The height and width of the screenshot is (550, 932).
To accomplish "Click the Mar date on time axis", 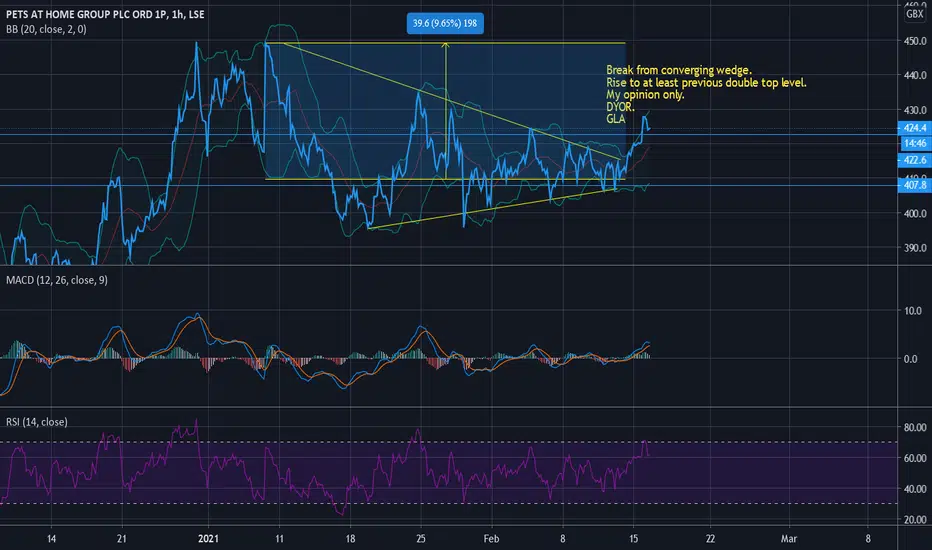I will (789, 539).
